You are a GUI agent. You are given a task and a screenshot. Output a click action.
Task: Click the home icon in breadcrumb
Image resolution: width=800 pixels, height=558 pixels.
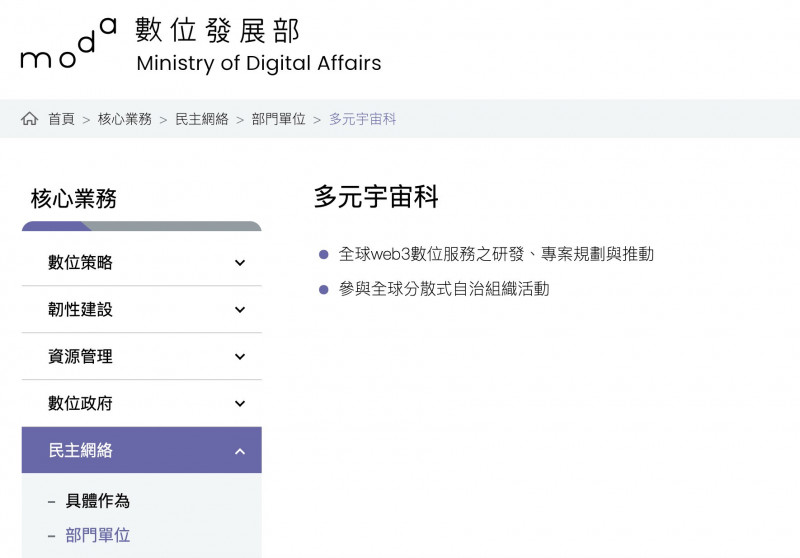[29, 118]
